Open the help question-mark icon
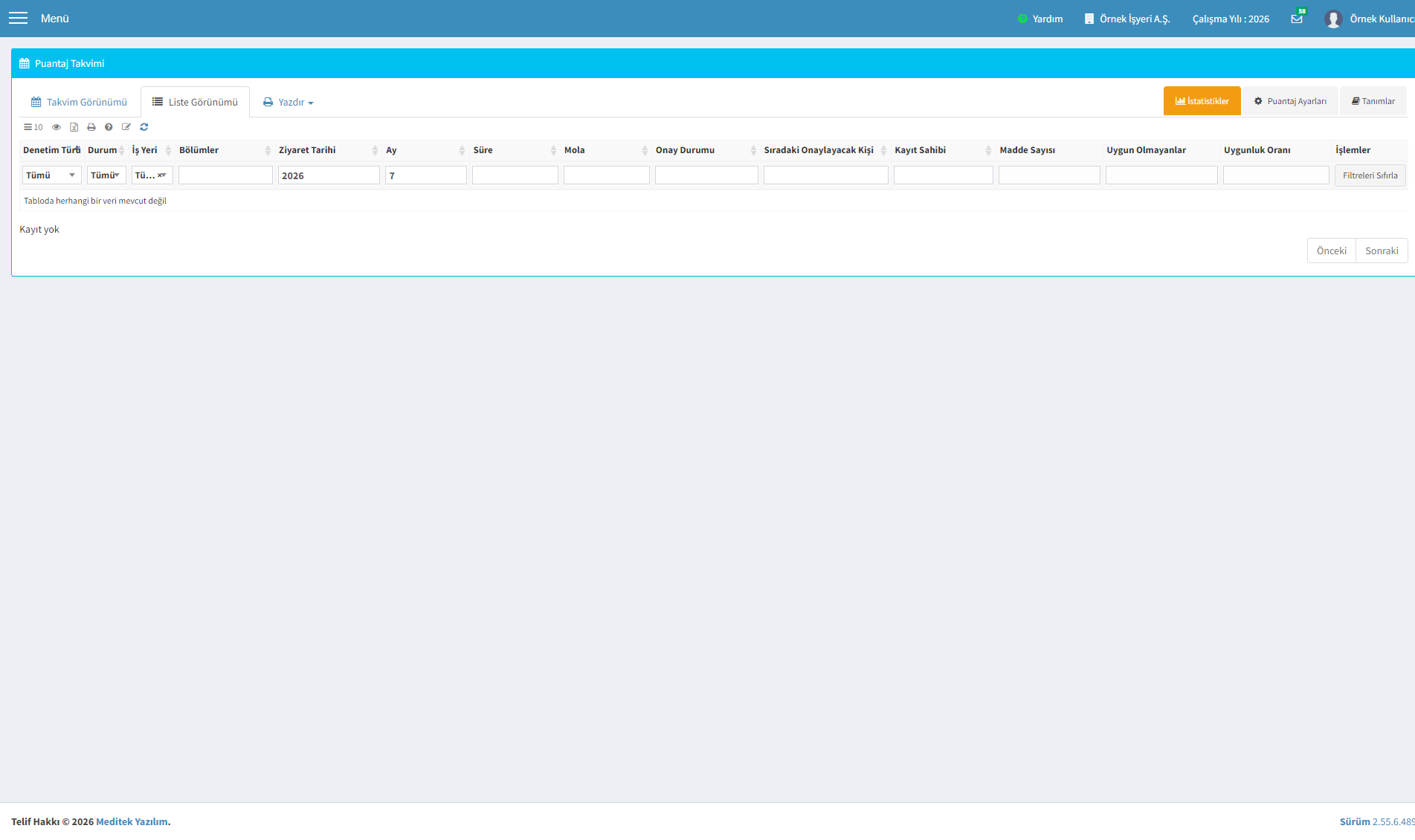The width and height of the screenshot is (1415, 840). (x=109, y=127)
